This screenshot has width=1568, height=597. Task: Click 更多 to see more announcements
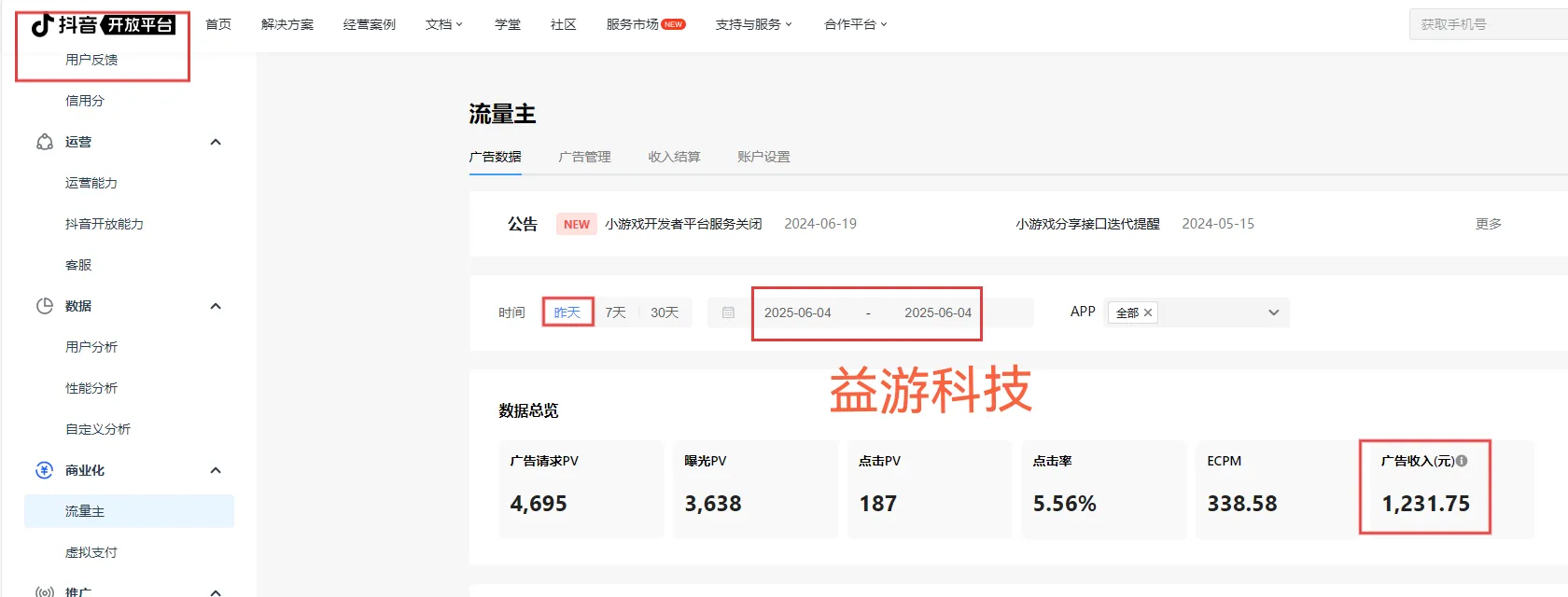click(1489, 224)
